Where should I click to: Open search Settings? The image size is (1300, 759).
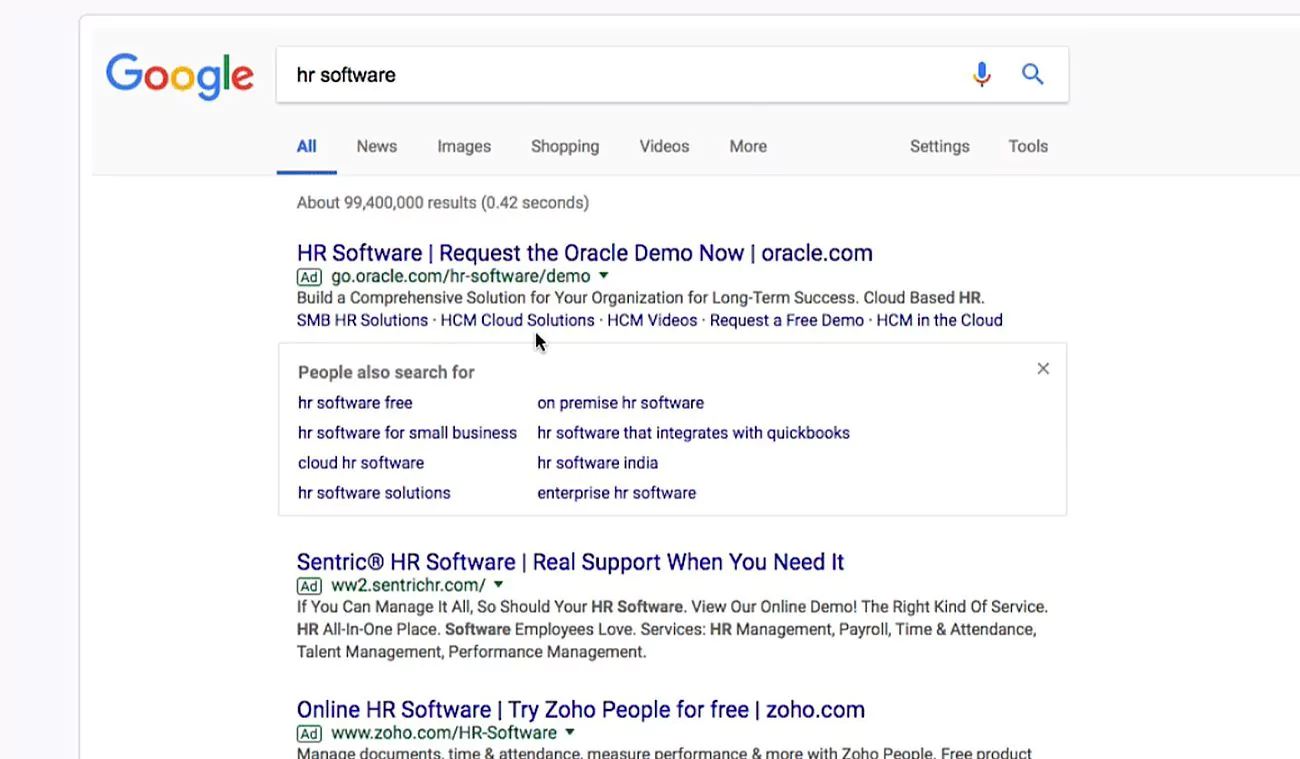(x=940, y=146)
